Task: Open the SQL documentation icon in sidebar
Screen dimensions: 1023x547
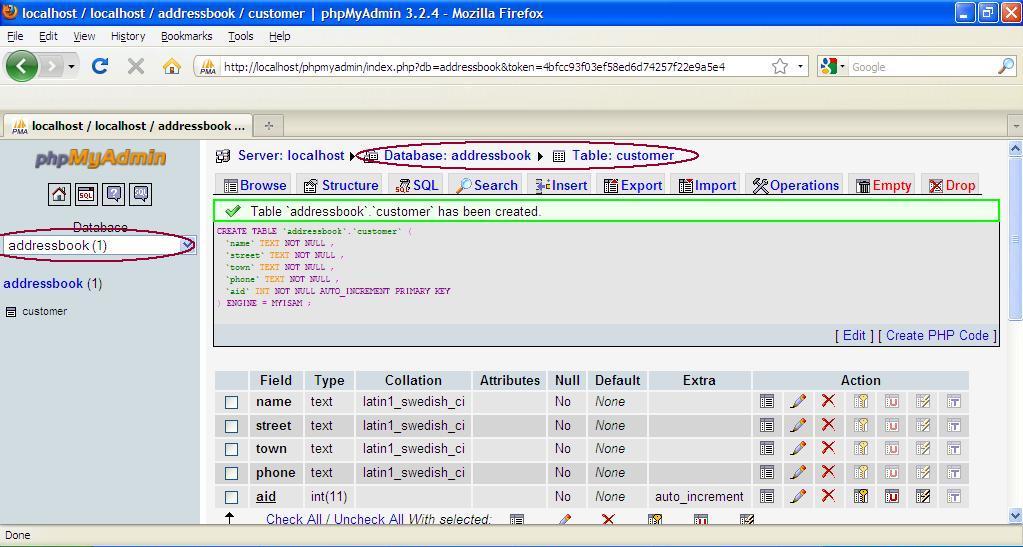Action: pyautogui.click(x=140, y=194)
